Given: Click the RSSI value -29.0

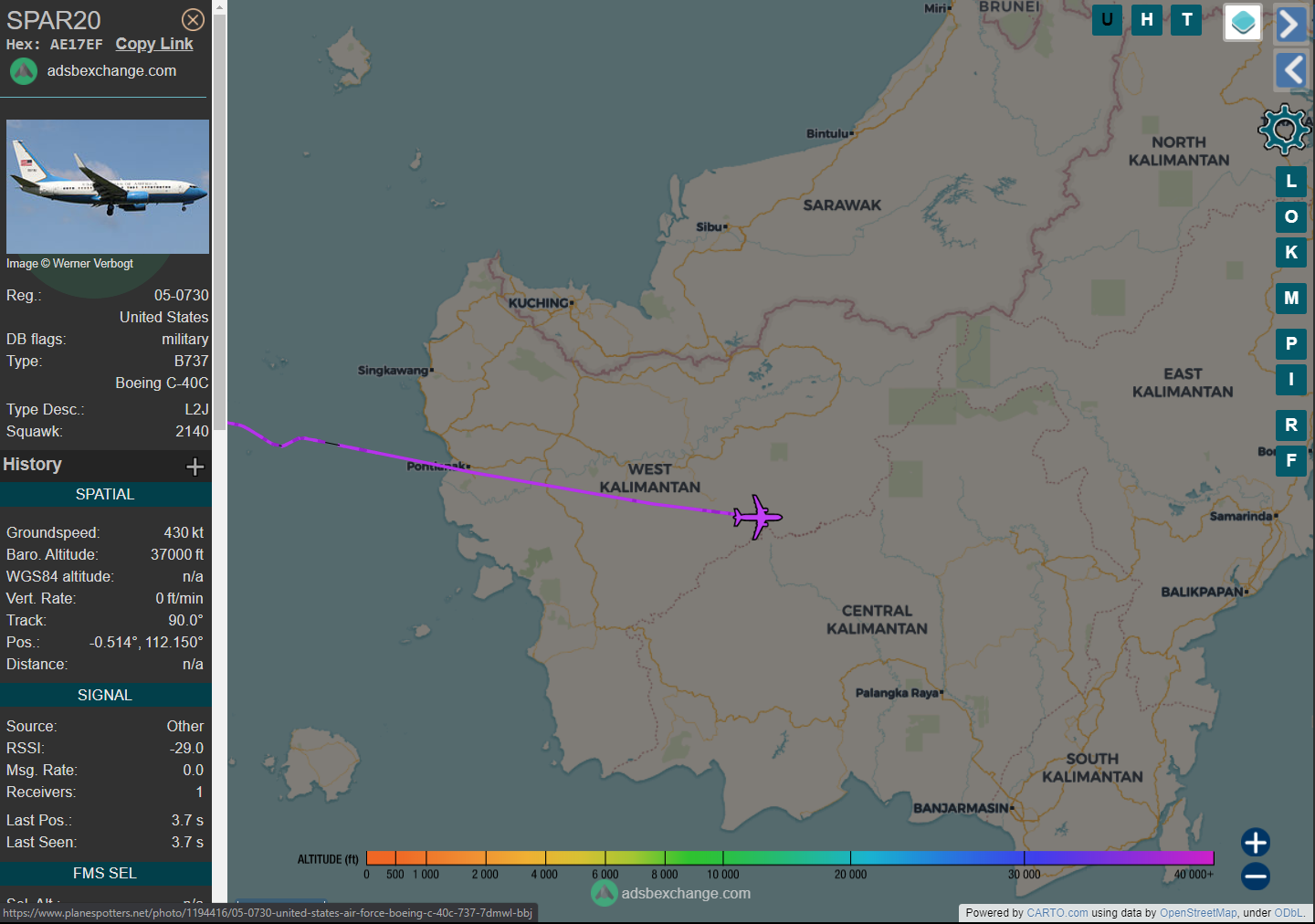Looking at the screenshot, I should (186, 749).
